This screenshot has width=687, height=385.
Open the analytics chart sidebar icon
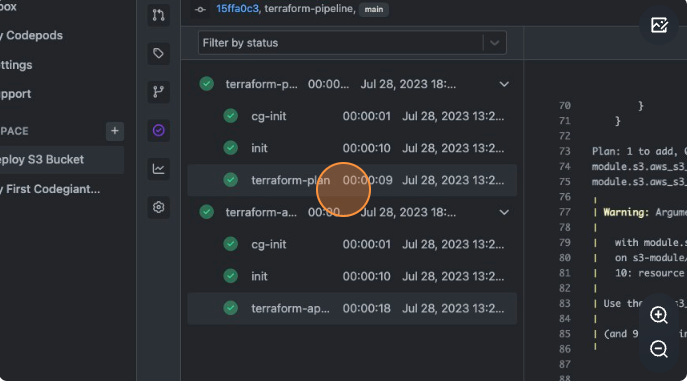point(159,169)
